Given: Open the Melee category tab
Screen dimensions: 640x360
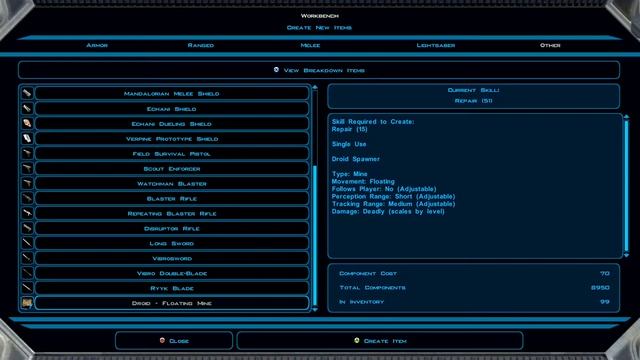Looking at the screenshot, I should coord(310,45).
